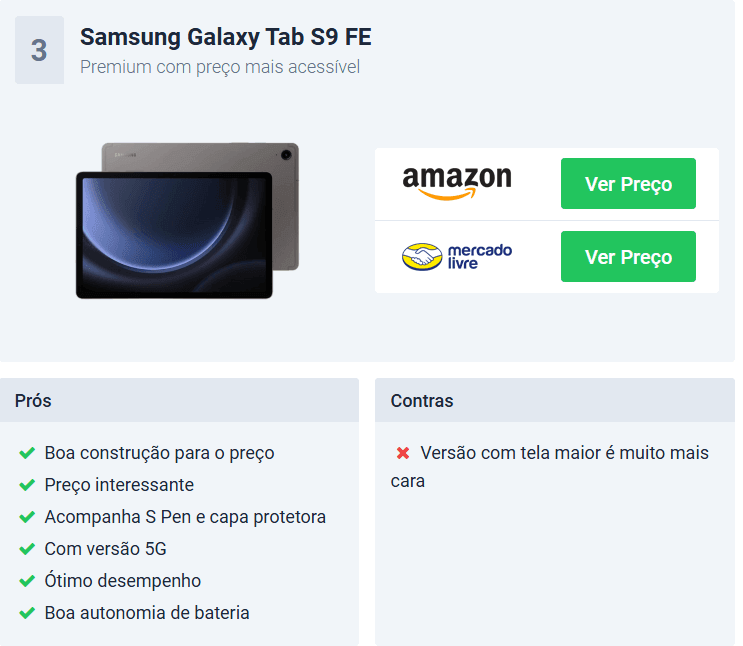Click the text Acompanha S Pen e capa protetora

coord(185,517)
